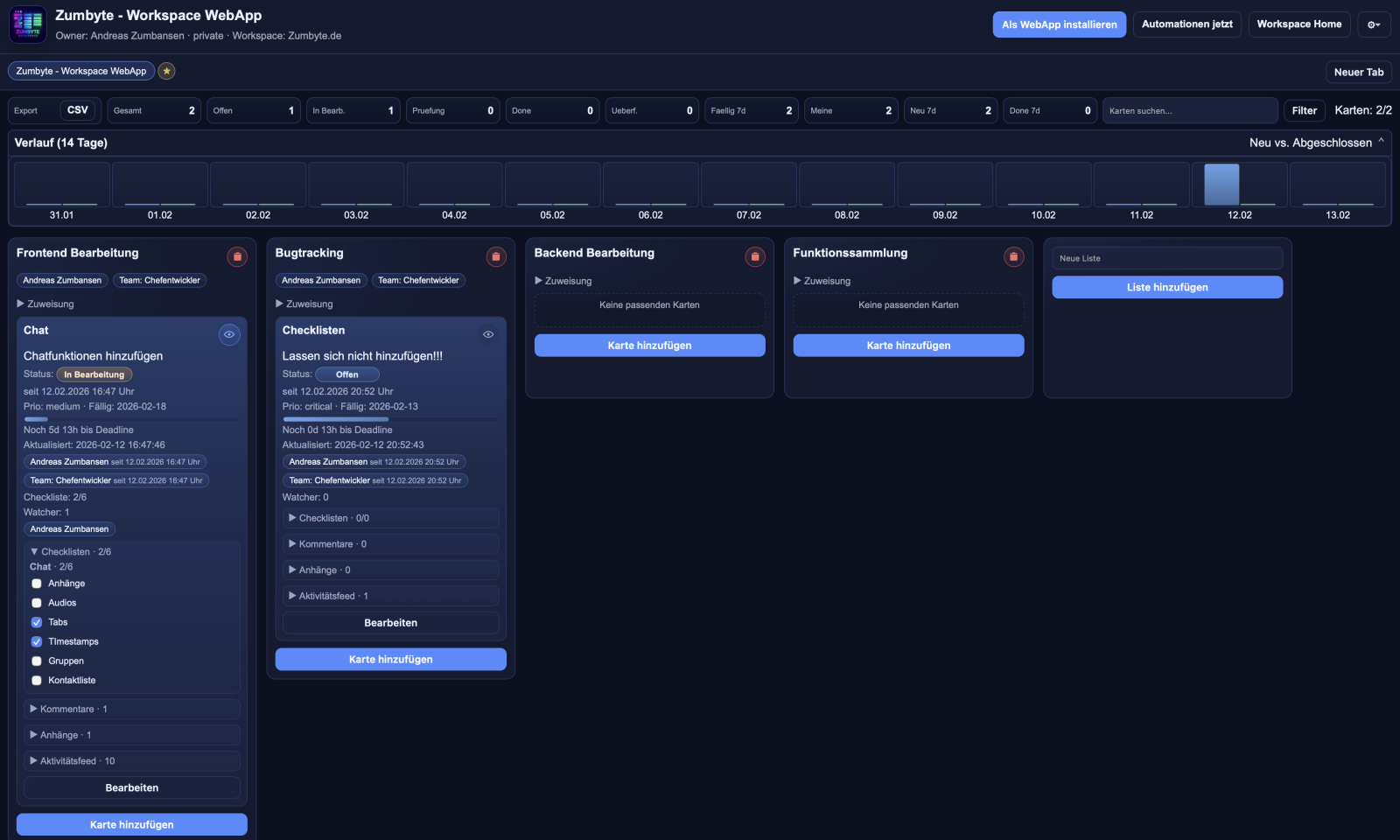Screen dimensions: 1400x840
Task: Click trash icon on Backend Bearbeitung
Action: click(x=754, y=256)
